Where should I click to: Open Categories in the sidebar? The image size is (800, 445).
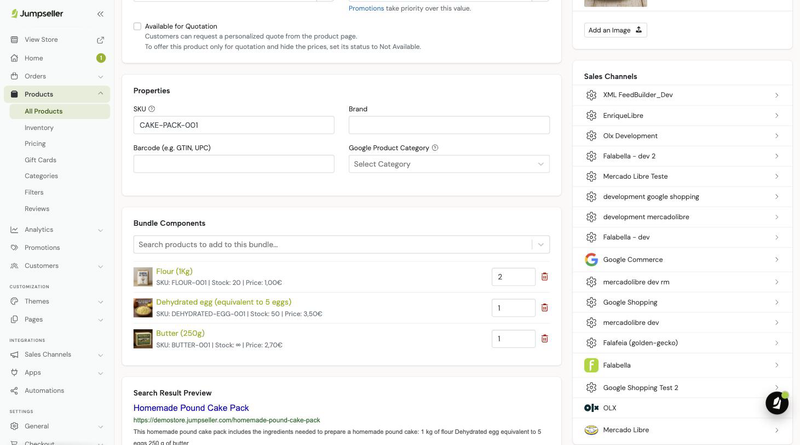41,176
